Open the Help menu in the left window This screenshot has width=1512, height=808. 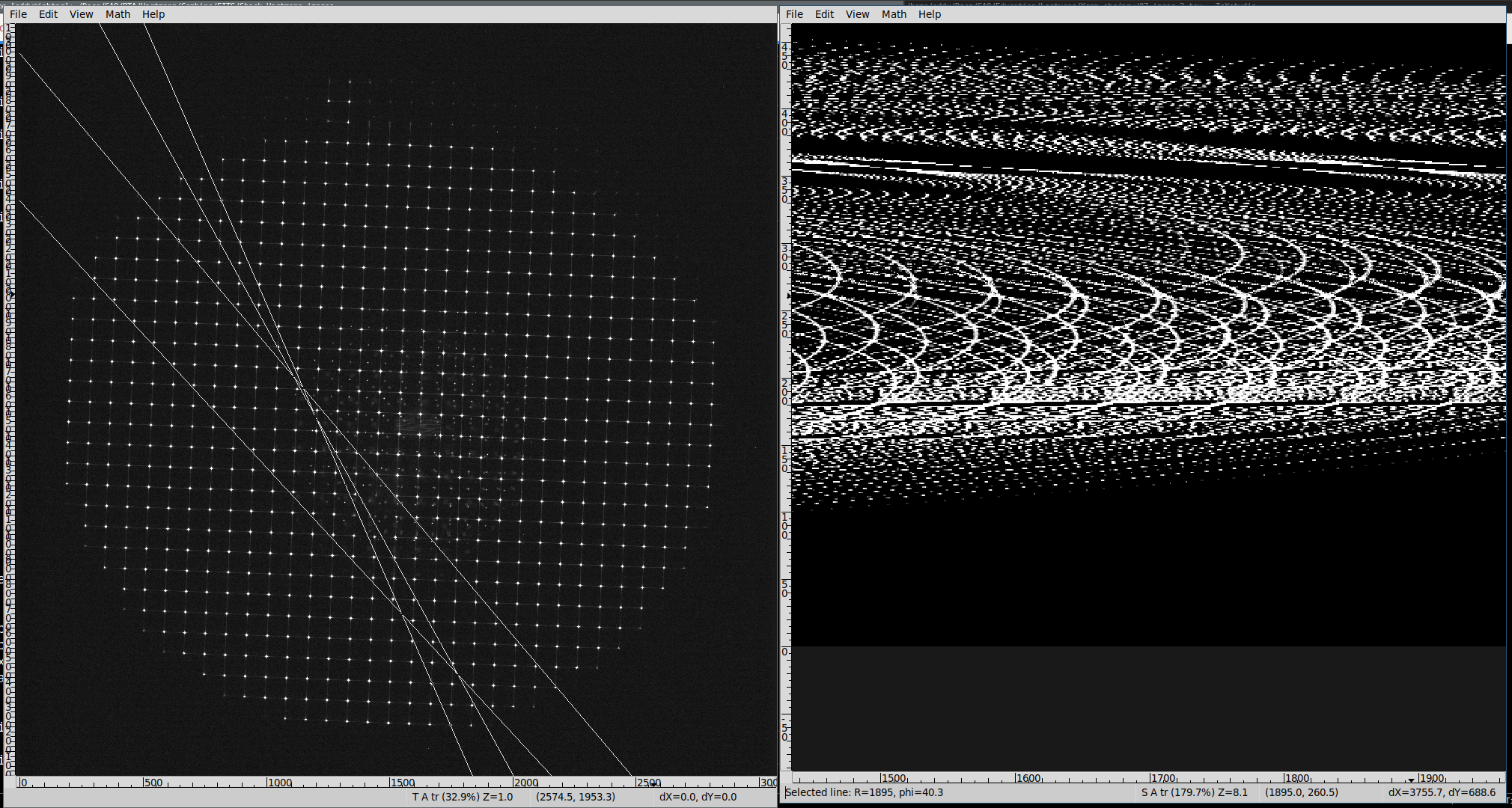[x=153, y=14]
